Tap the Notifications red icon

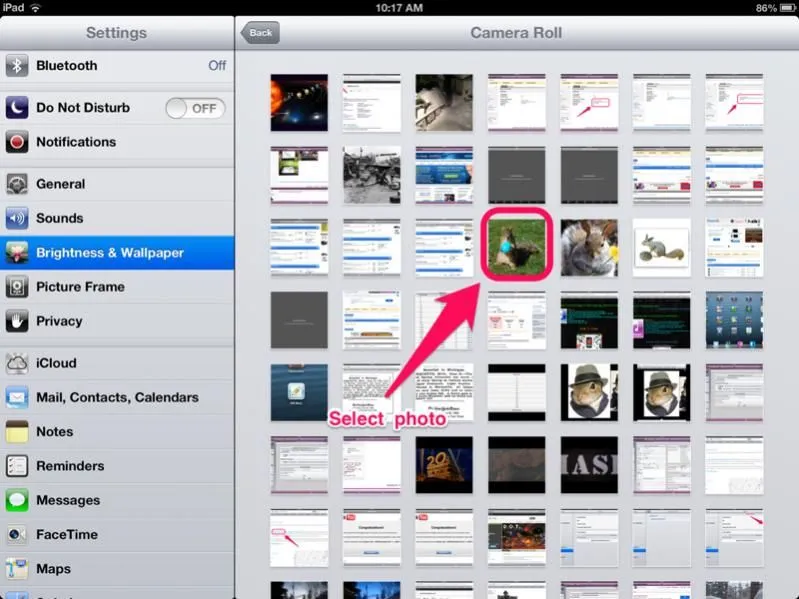click(17, 142)
